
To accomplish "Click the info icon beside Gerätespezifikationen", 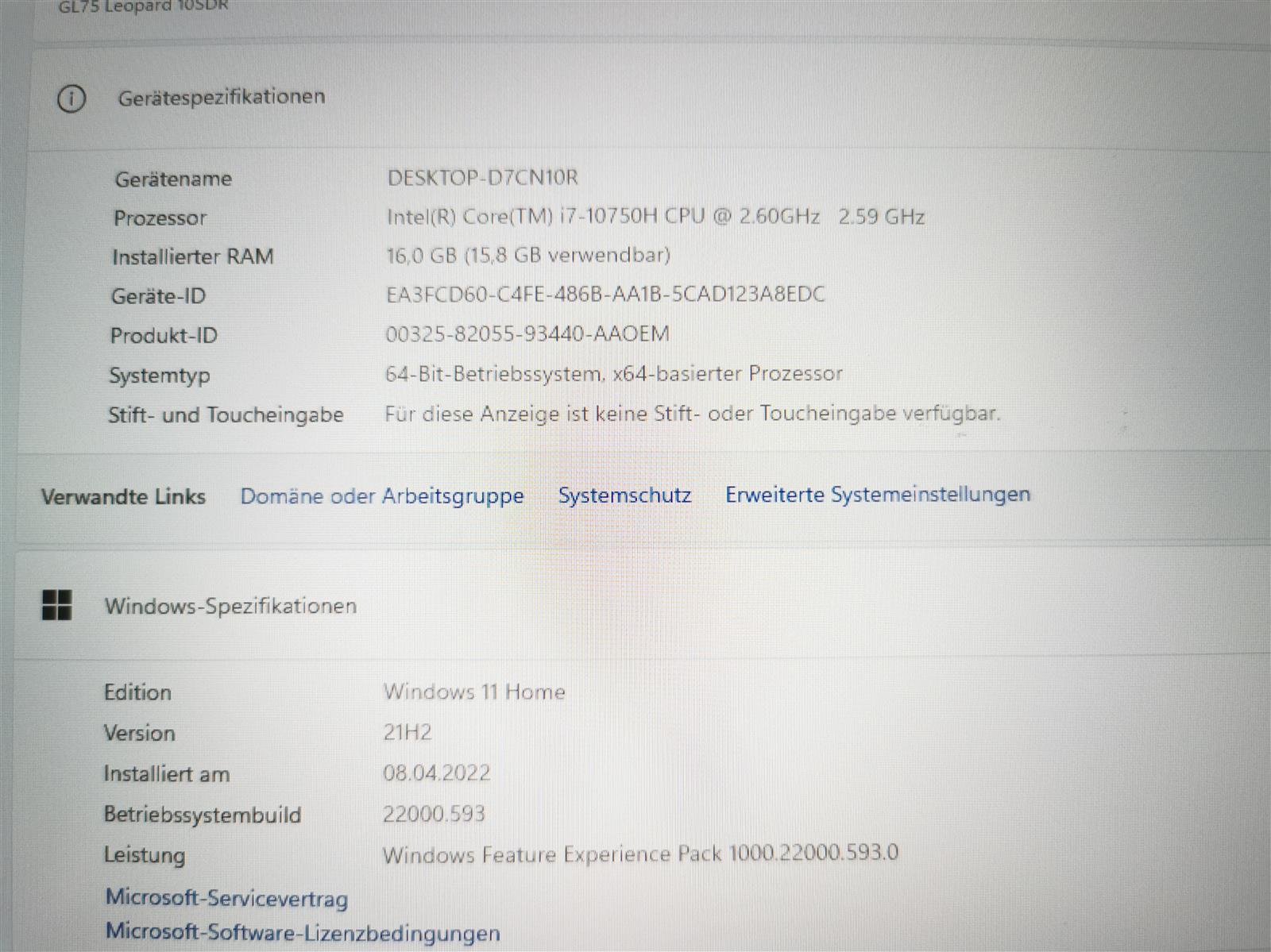I will pyautogui.click(x=71, y=98).
